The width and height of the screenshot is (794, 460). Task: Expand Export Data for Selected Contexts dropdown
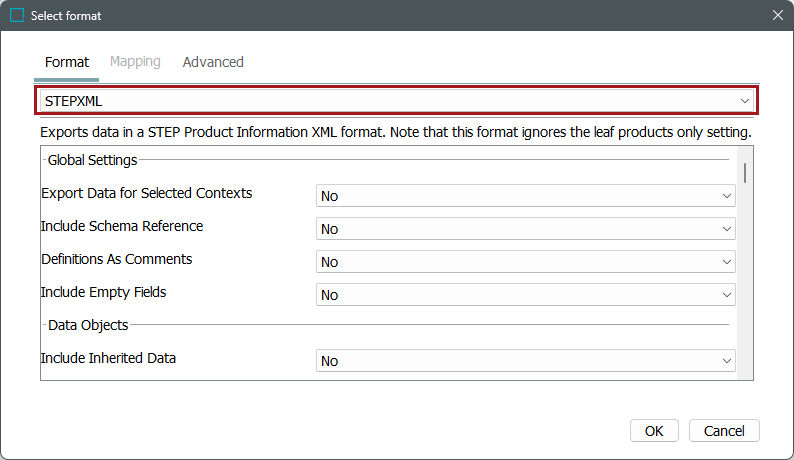(x=526, y=196)
